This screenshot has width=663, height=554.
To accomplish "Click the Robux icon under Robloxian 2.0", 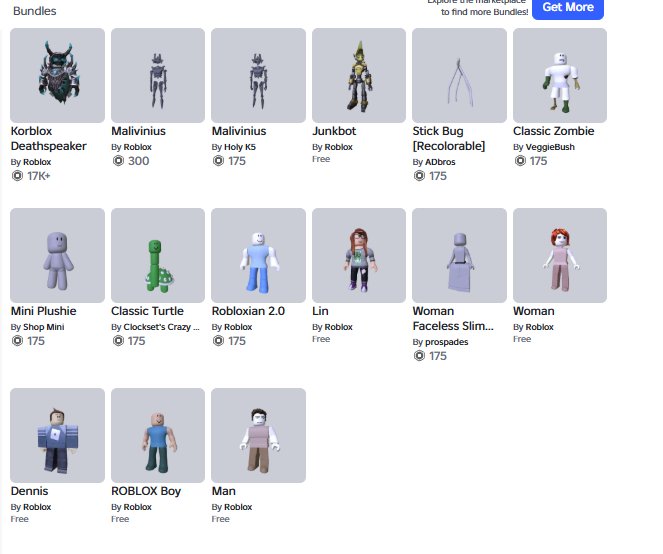I will [x=219, y=341].
